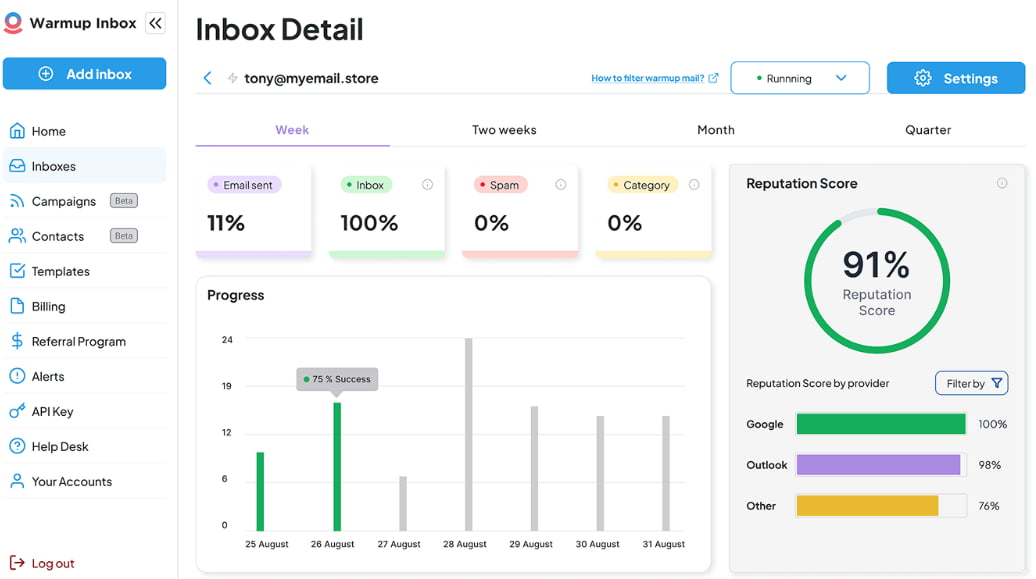Click the Add inbox button
Viewport: 1036px width, 579px height.
(x=84, y=74)
